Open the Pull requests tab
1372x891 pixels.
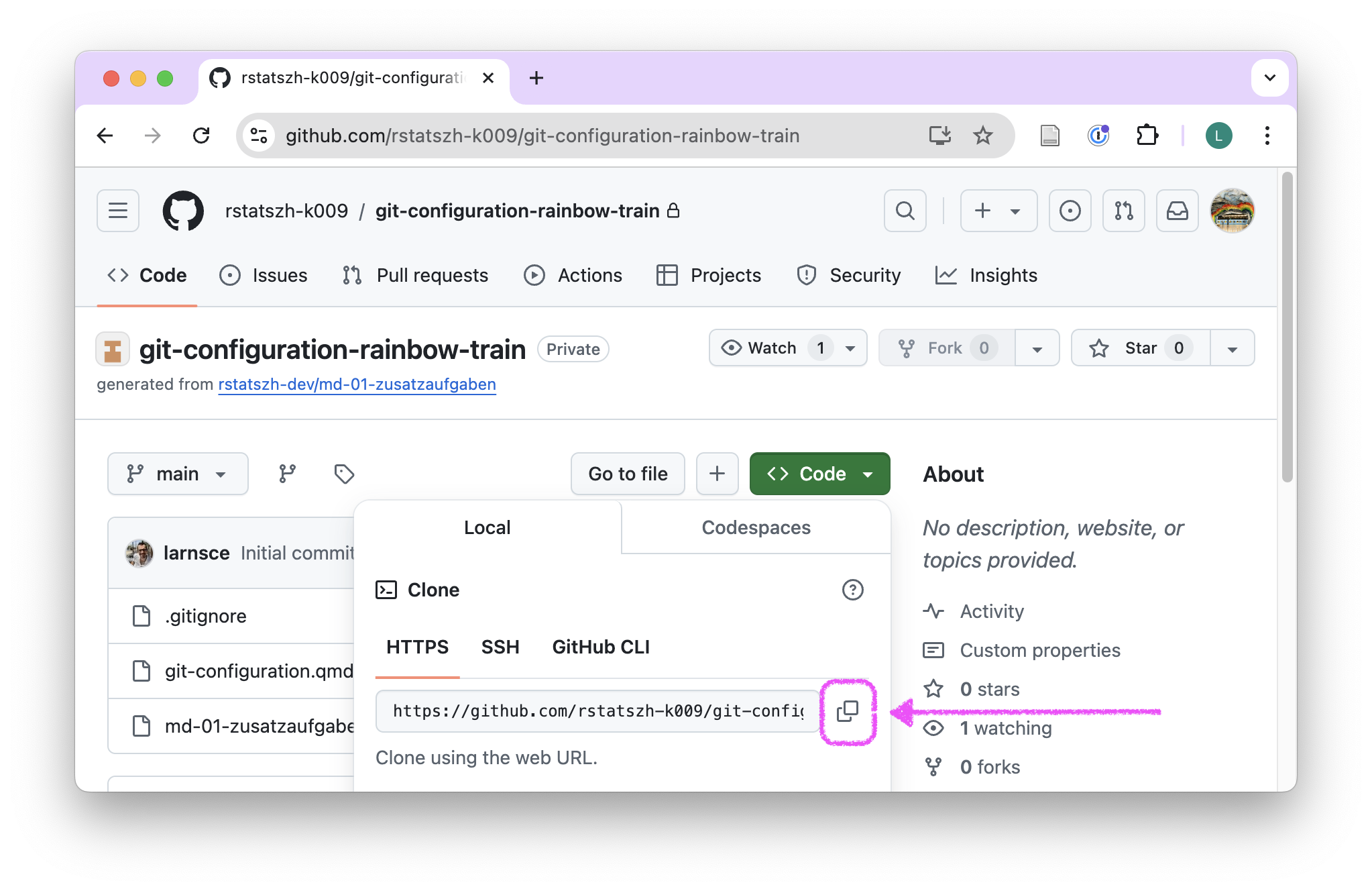(x=415, y=275)
